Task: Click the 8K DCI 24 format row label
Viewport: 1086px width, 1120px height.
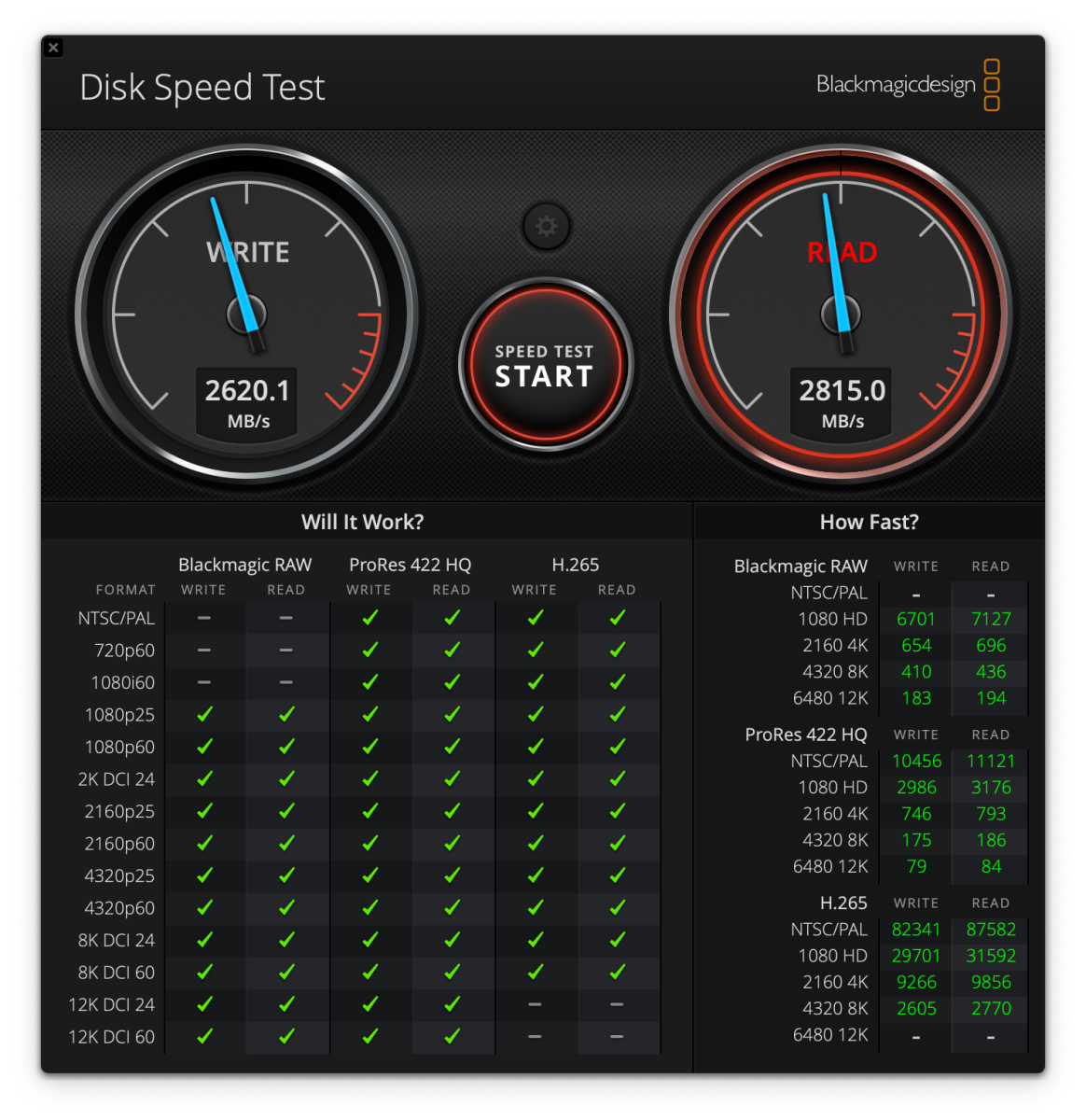Action: click(x=117, y=940)
